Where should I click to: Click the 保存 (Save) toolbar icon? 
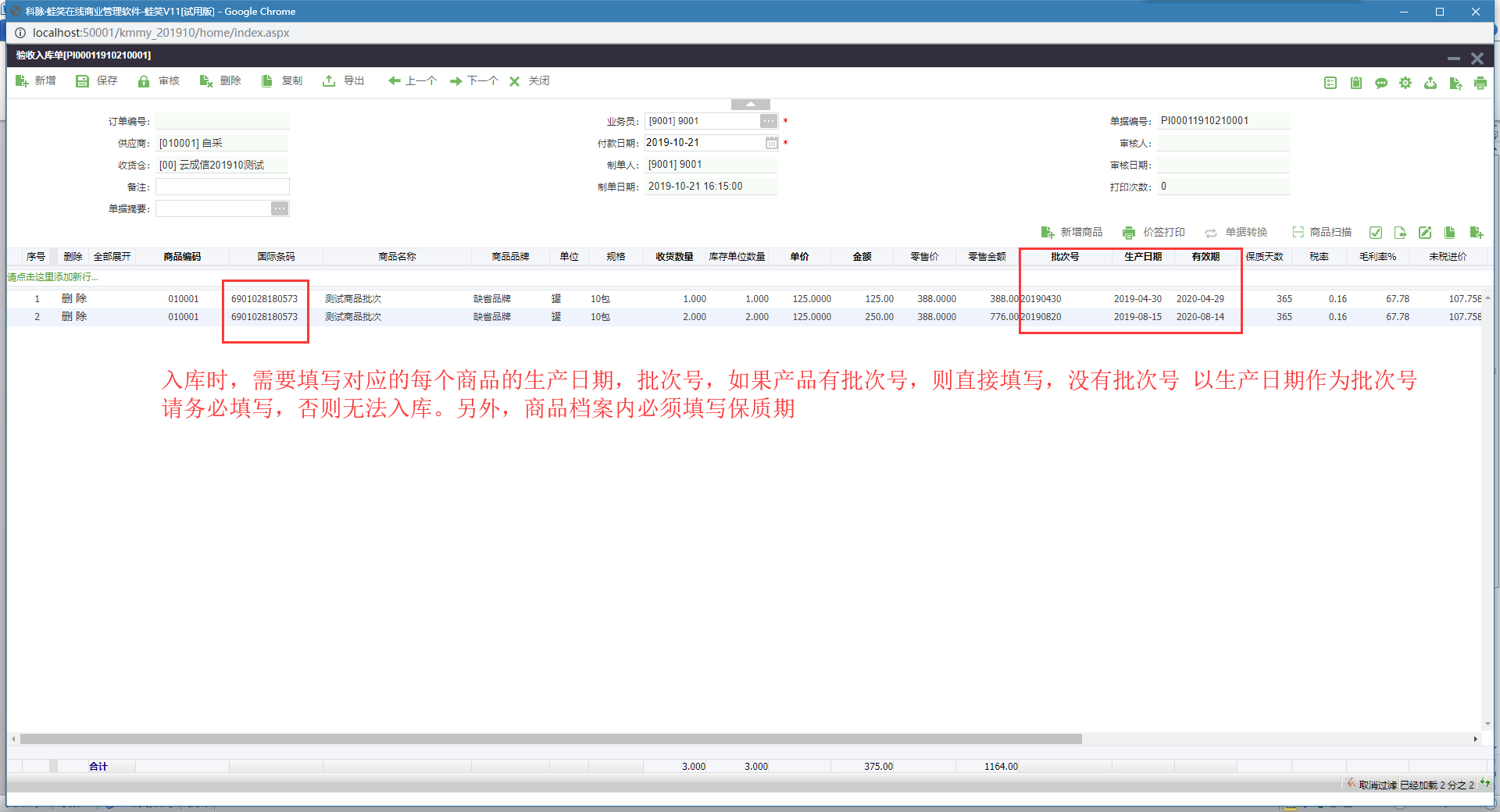[x=82, y=81]
